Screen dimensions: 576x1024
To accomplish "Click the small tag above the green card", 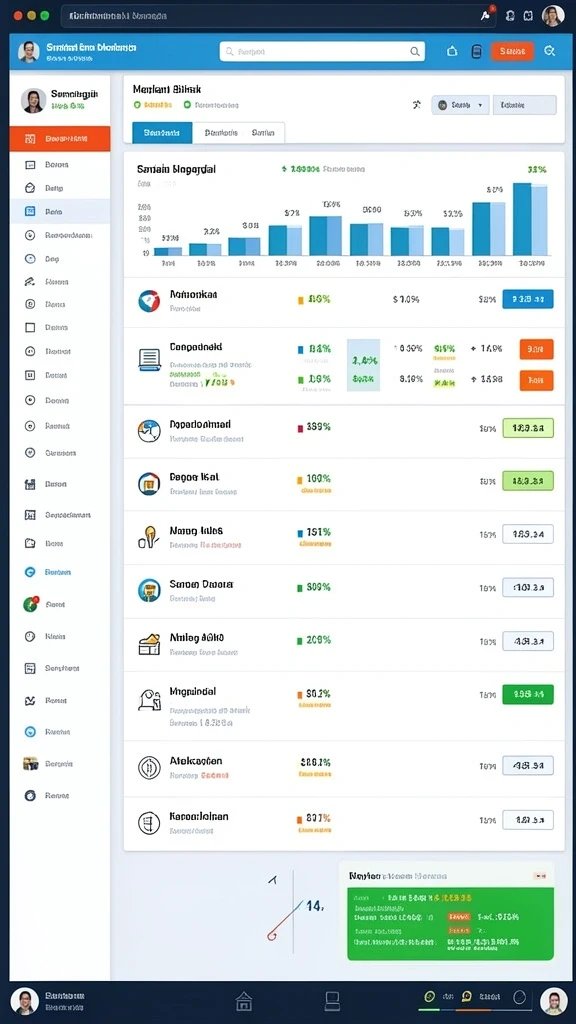I will coord(539,875).
